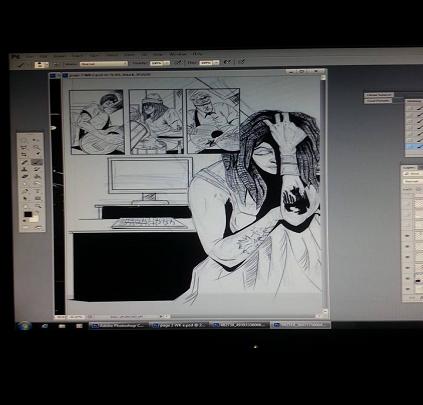Select the highlighted Brush tool

pos(37,162)
